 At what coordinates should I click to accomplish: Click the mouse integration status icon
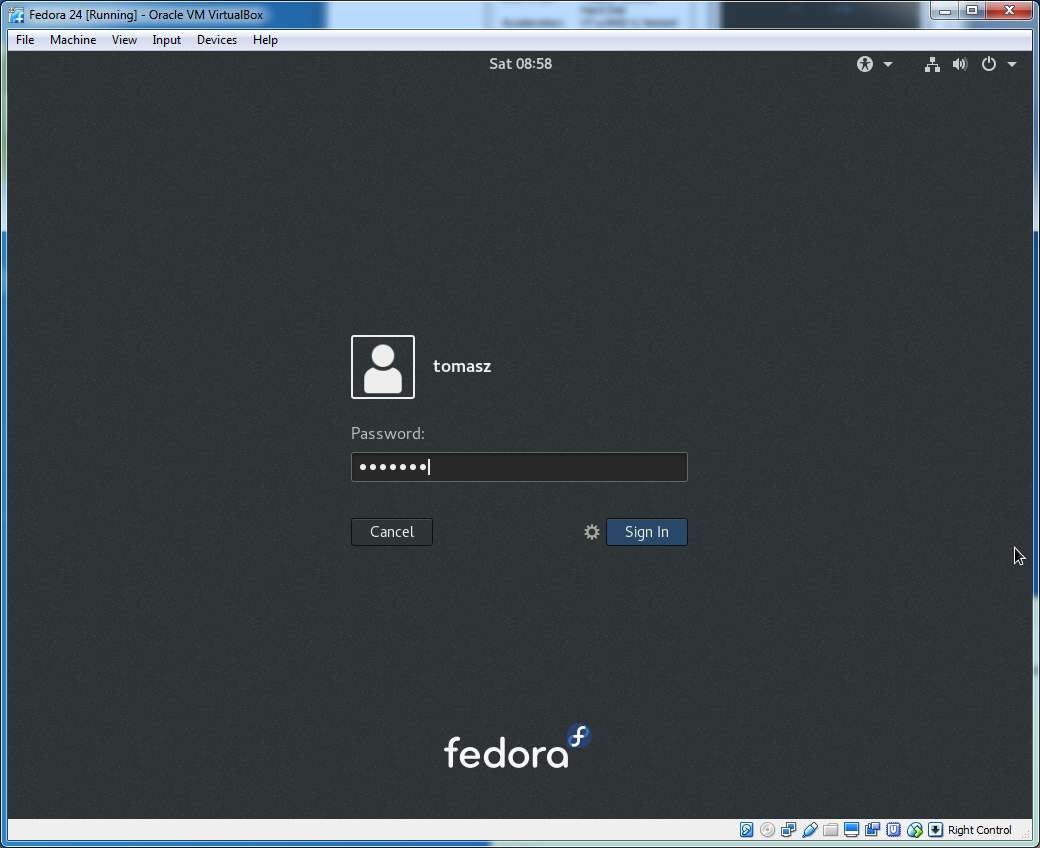pos(915,829)
